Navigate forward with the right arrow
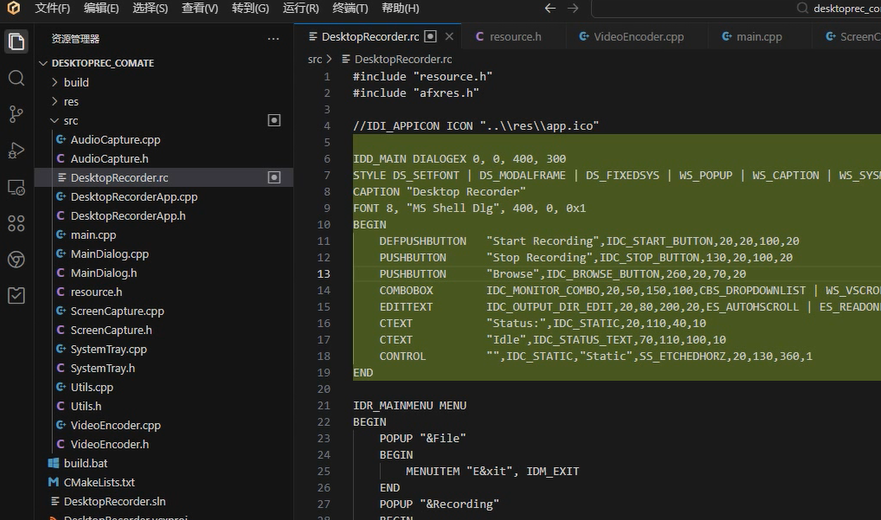The height and width of the screenshot is (520, 881). point(573,8)
